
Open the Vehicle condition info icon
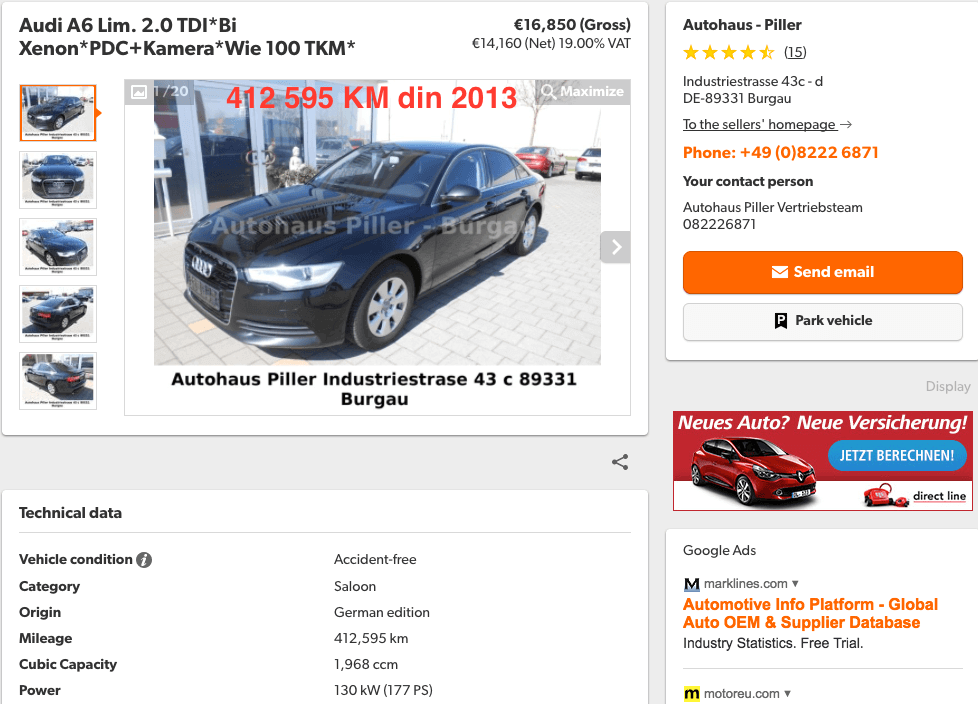[x=144, y=560]
